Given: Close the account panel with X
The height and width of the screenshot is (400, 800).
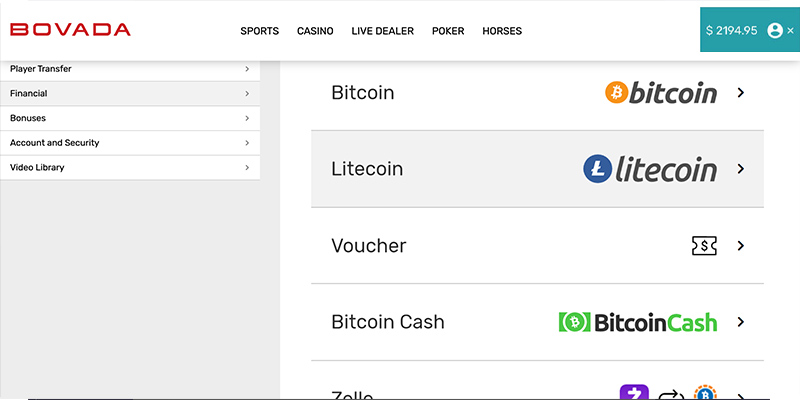Looking at the screenshot, I should click(x=790, y=31).
